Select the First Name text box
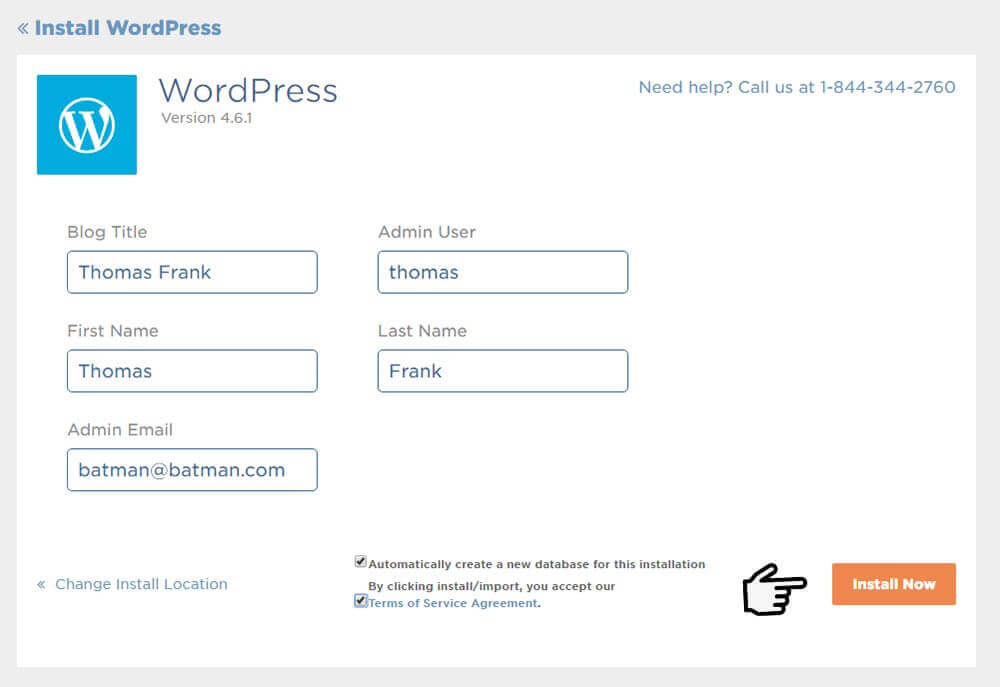1000x687 pixels. [x=192, y=371]
